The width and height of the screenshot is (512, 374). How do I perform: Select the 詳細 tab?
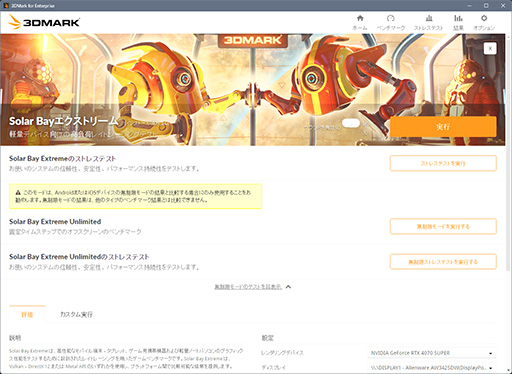click(x=27, y=314)
